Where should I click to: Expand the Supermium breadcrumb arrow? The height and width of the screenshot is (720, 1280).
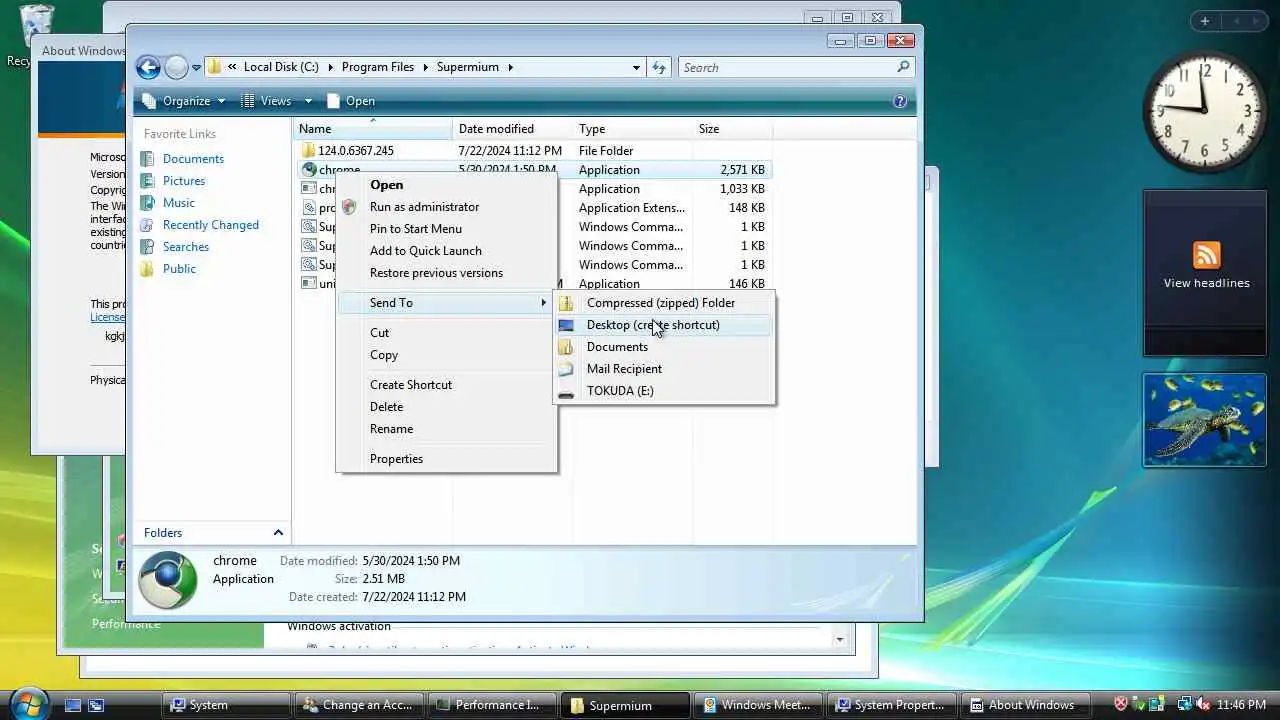[x=510, y=67]
